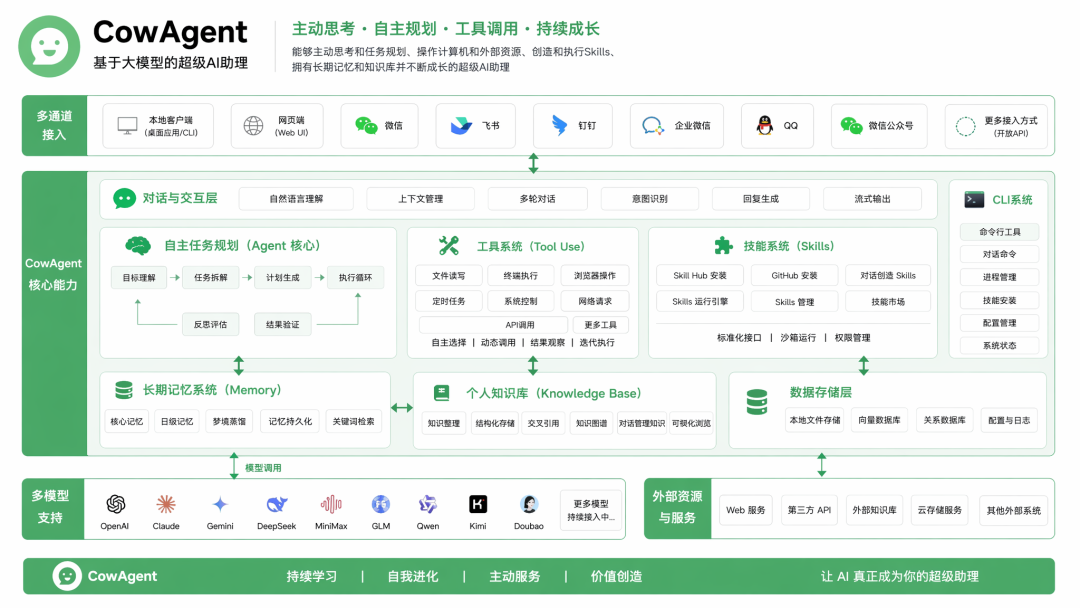1080x608 pixels.
Task: Click the brain icon for 自主任务规划
Action: click(138, 245)
